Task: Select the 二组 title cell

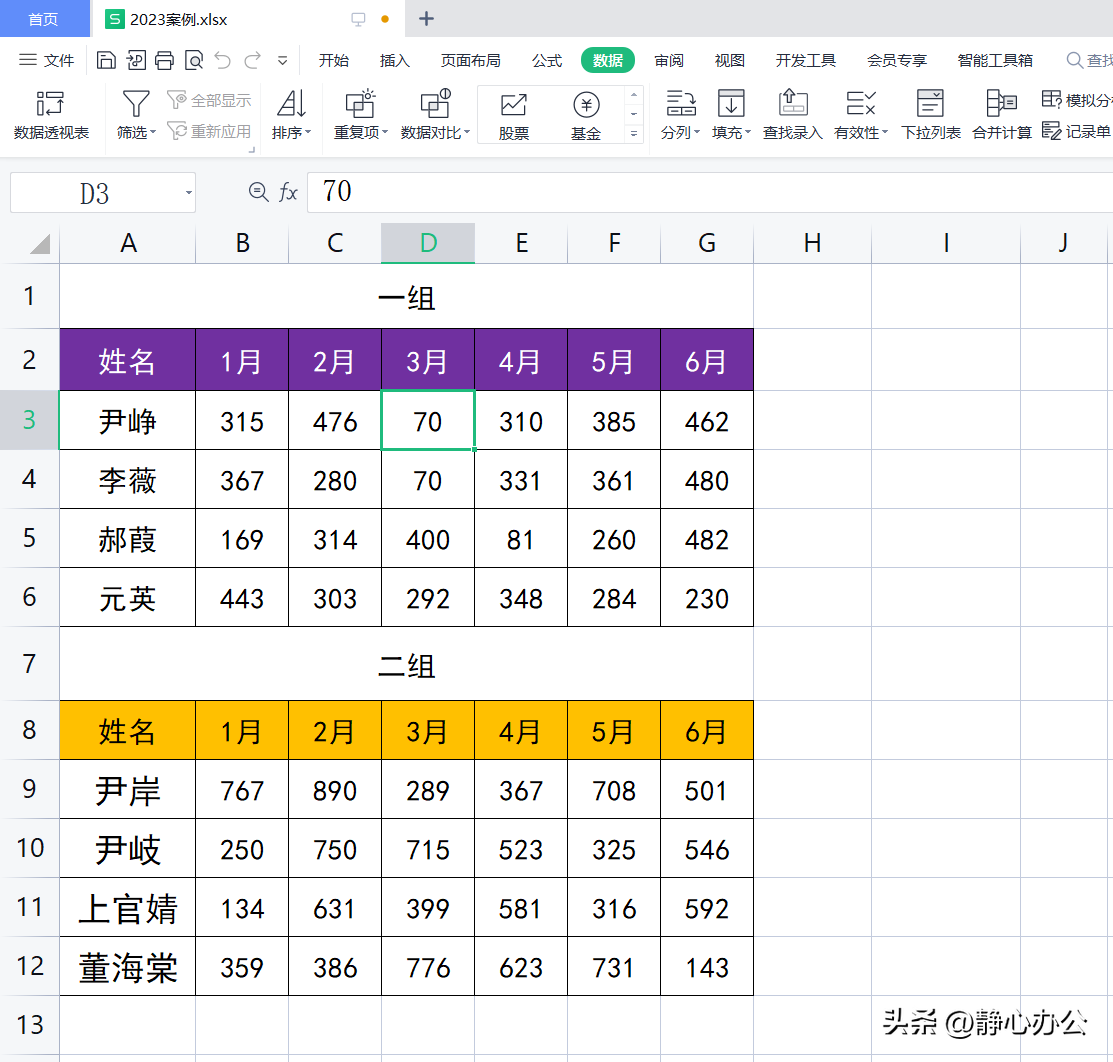Action: (x=407, y=664)
